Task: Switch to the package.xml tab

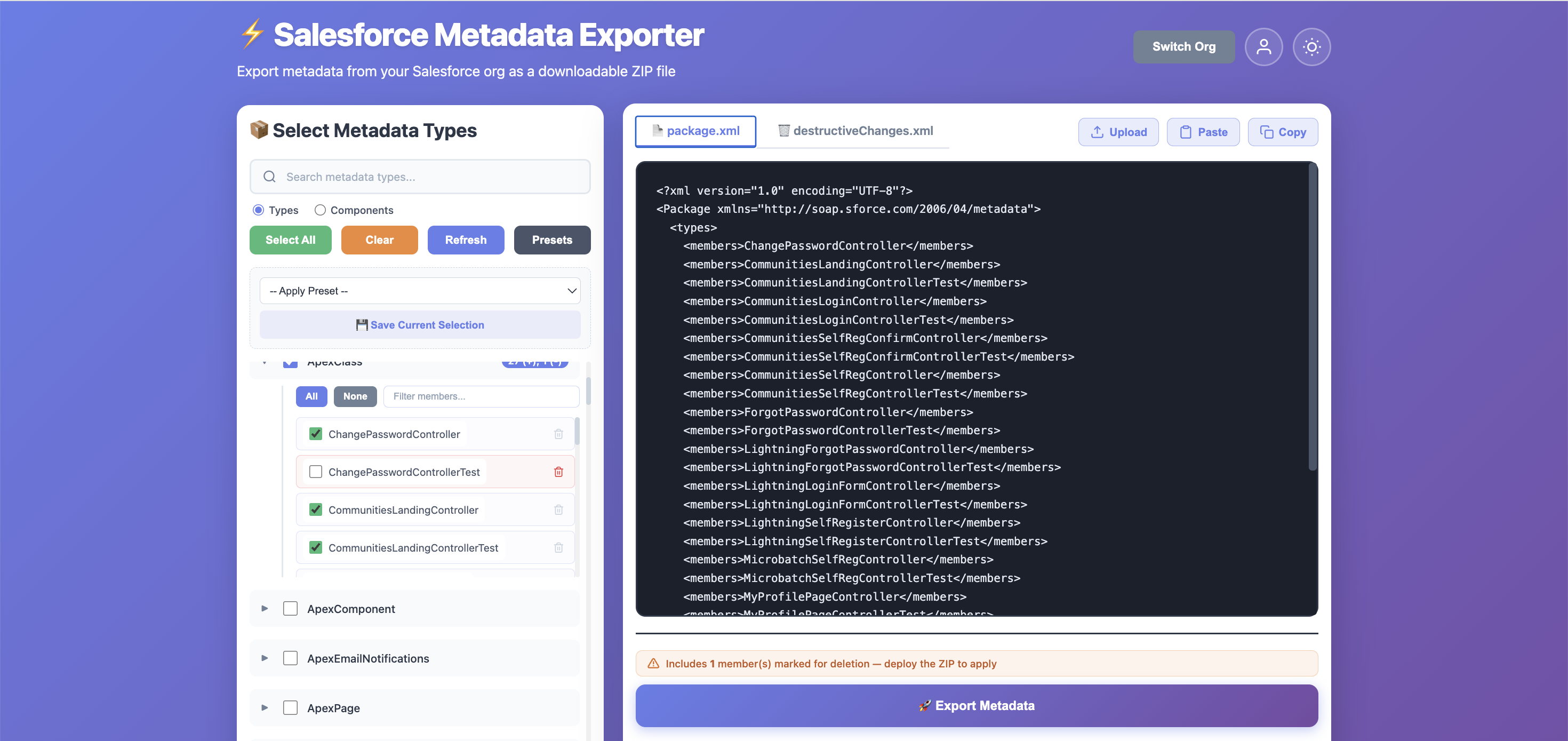Action: point(695,131)
